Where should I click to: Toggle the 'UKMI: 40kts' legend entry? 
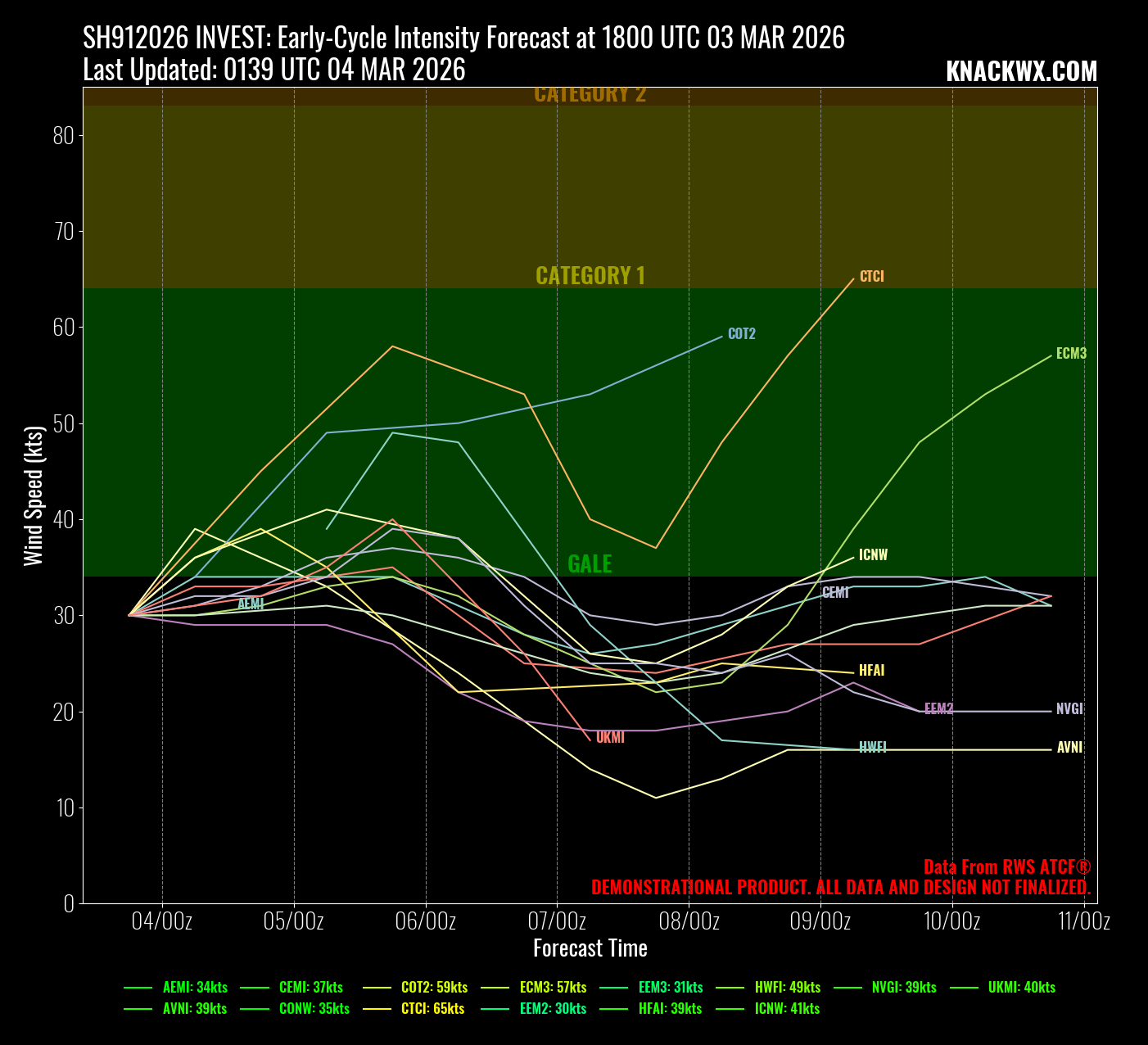(1021, 988)
